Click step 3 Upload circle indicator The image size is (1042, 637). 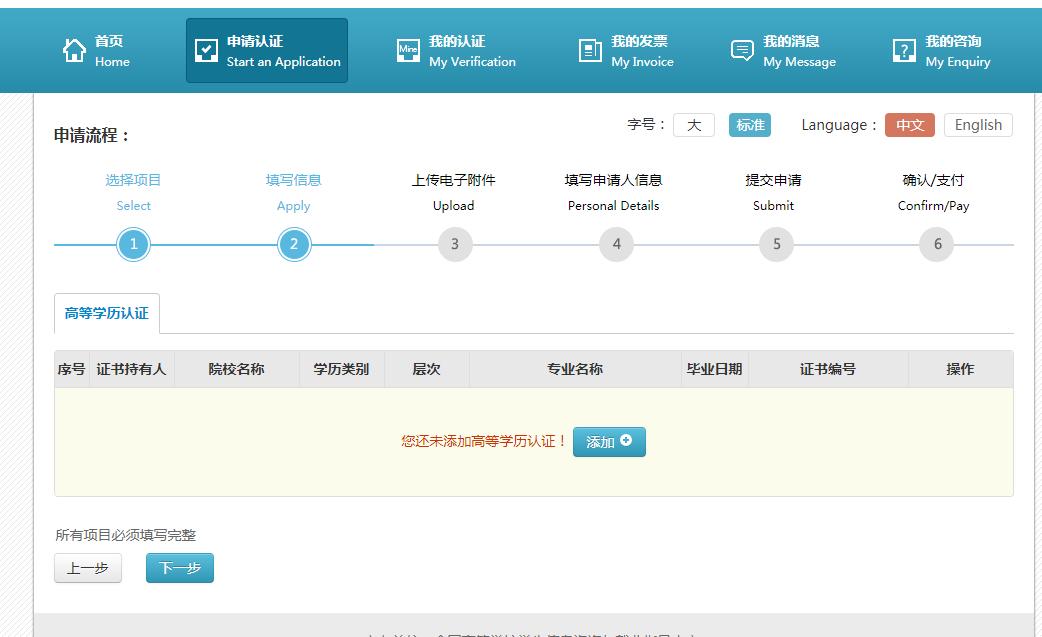[455, 243]
